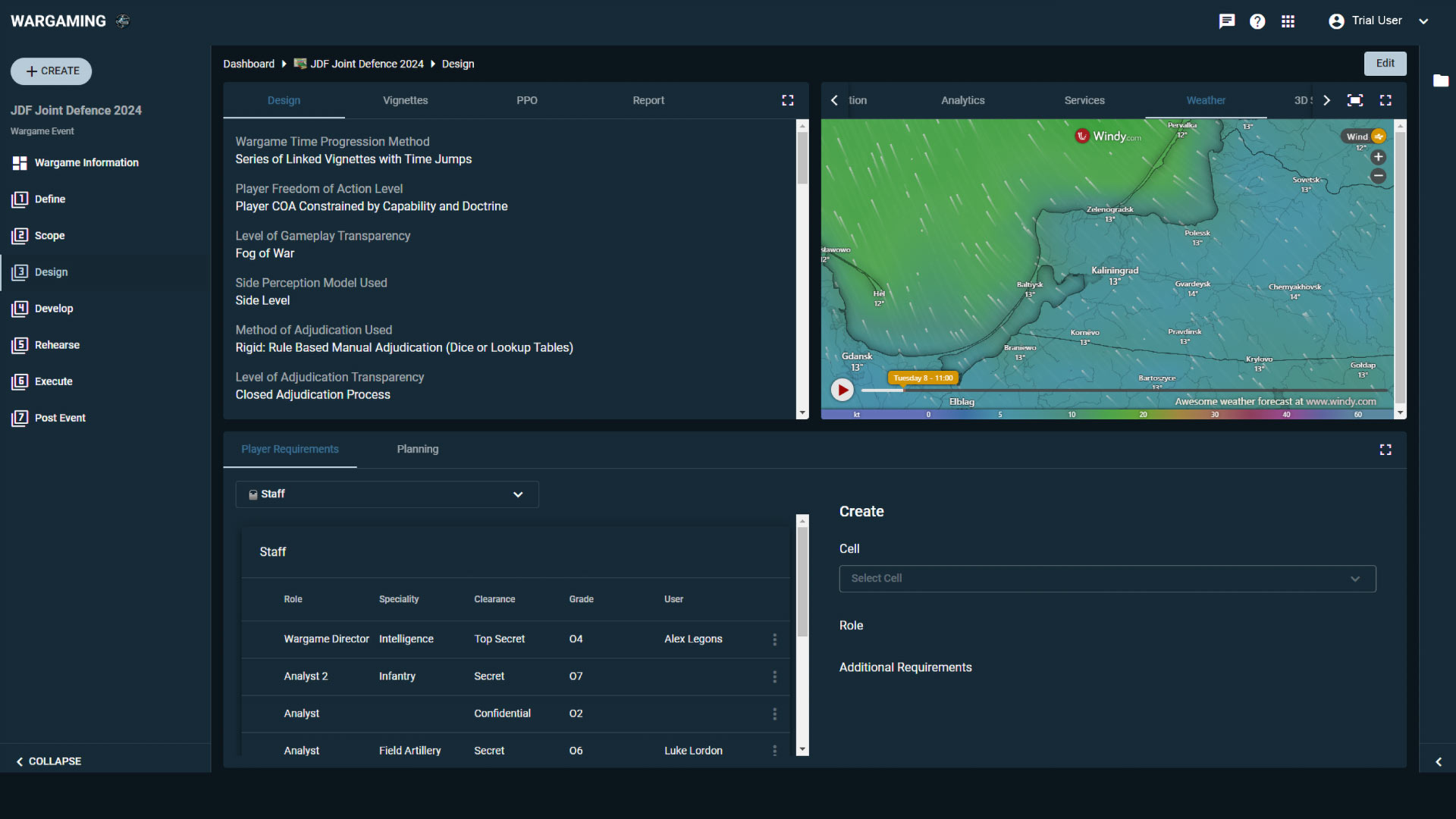Click the Edit button

[1385, 64]
